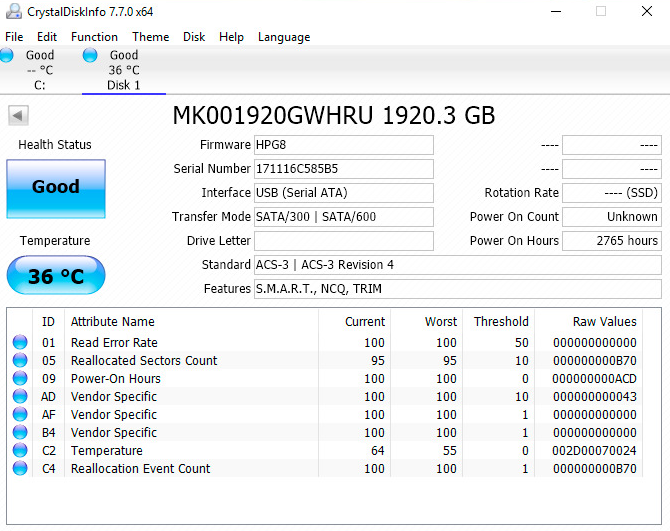Click the empty Drive Letter field
The width and height of the screenshot is (670, 531).
tap(344, 241)
